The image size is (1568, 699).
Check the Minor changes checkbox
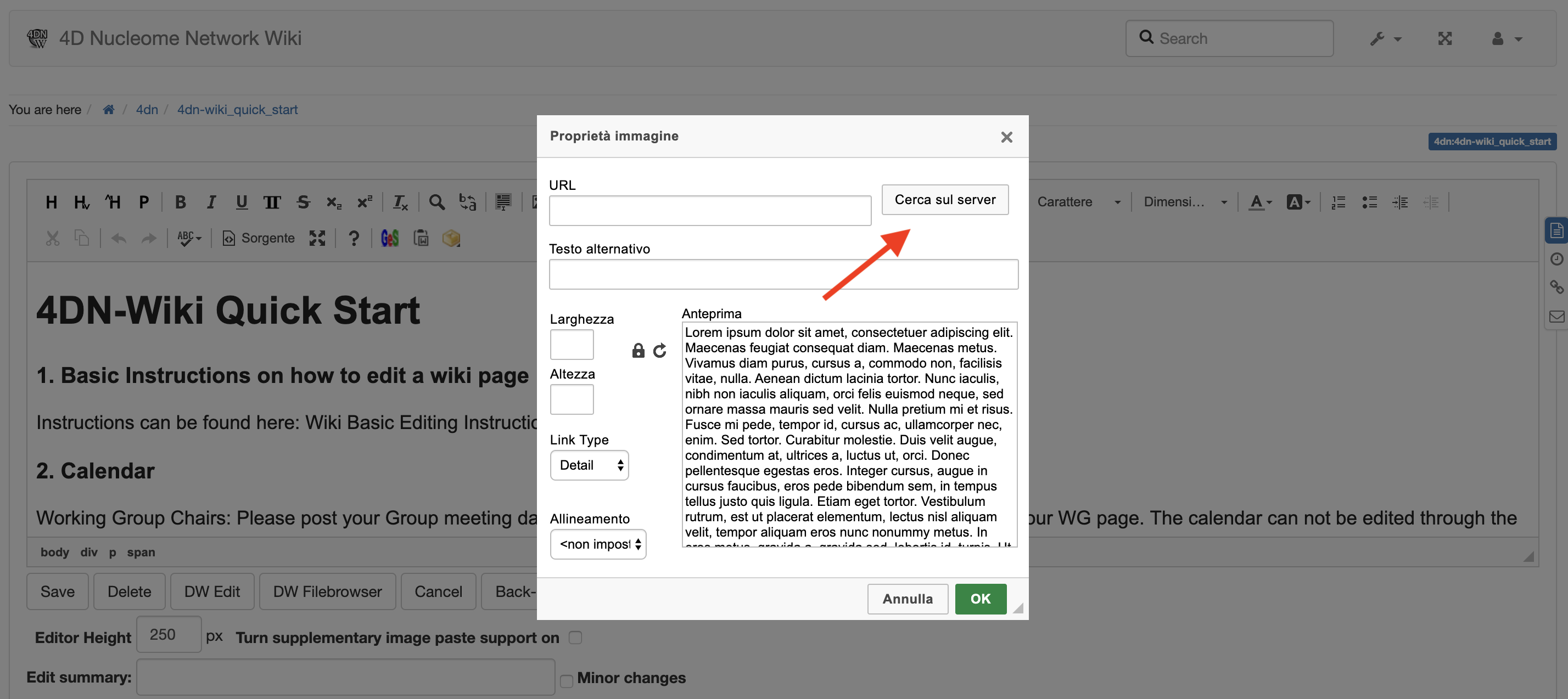tap(566, 681)
